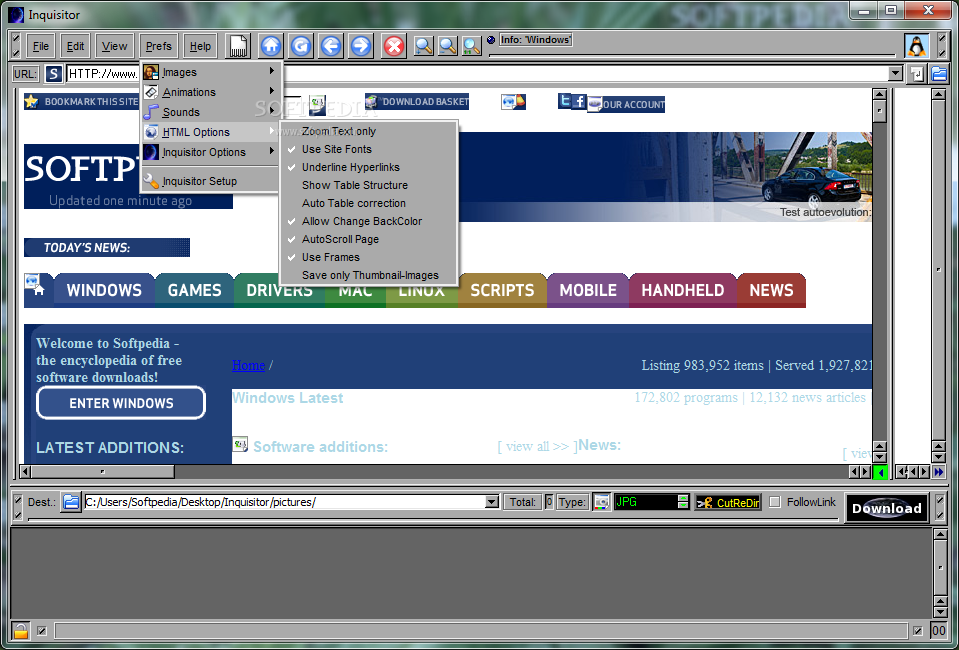Click ENTER WINDOWS button on webpage
Viewport: 959px width, 650px height.
point(121,403)
